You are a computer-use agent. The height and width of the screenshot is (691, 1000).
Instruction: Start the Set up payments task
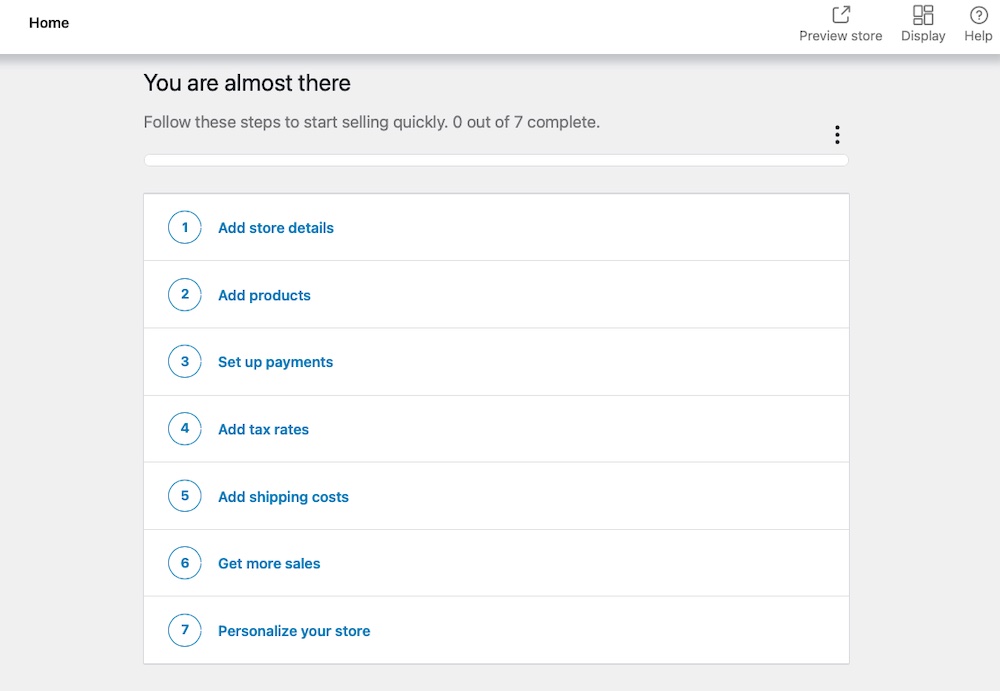pos(496,362)
